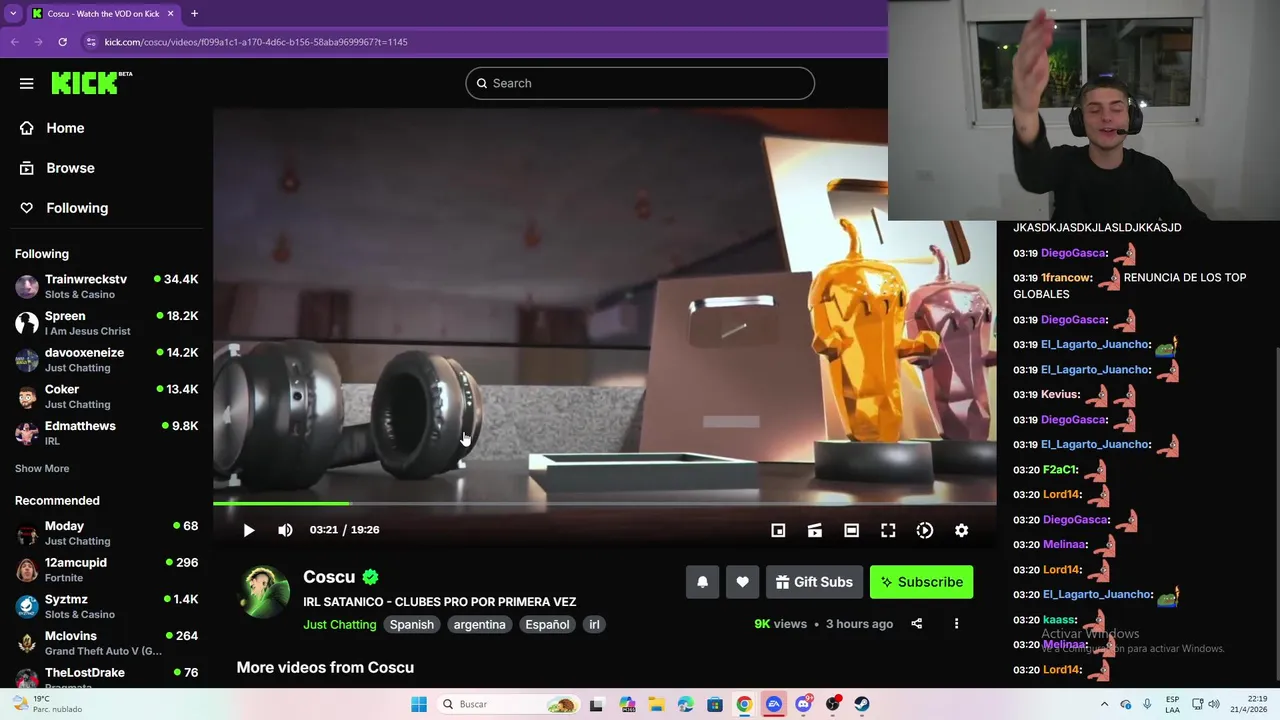
Task: Open Trainwreckstv channel from Following list
Action: click(x=106, y=286)
